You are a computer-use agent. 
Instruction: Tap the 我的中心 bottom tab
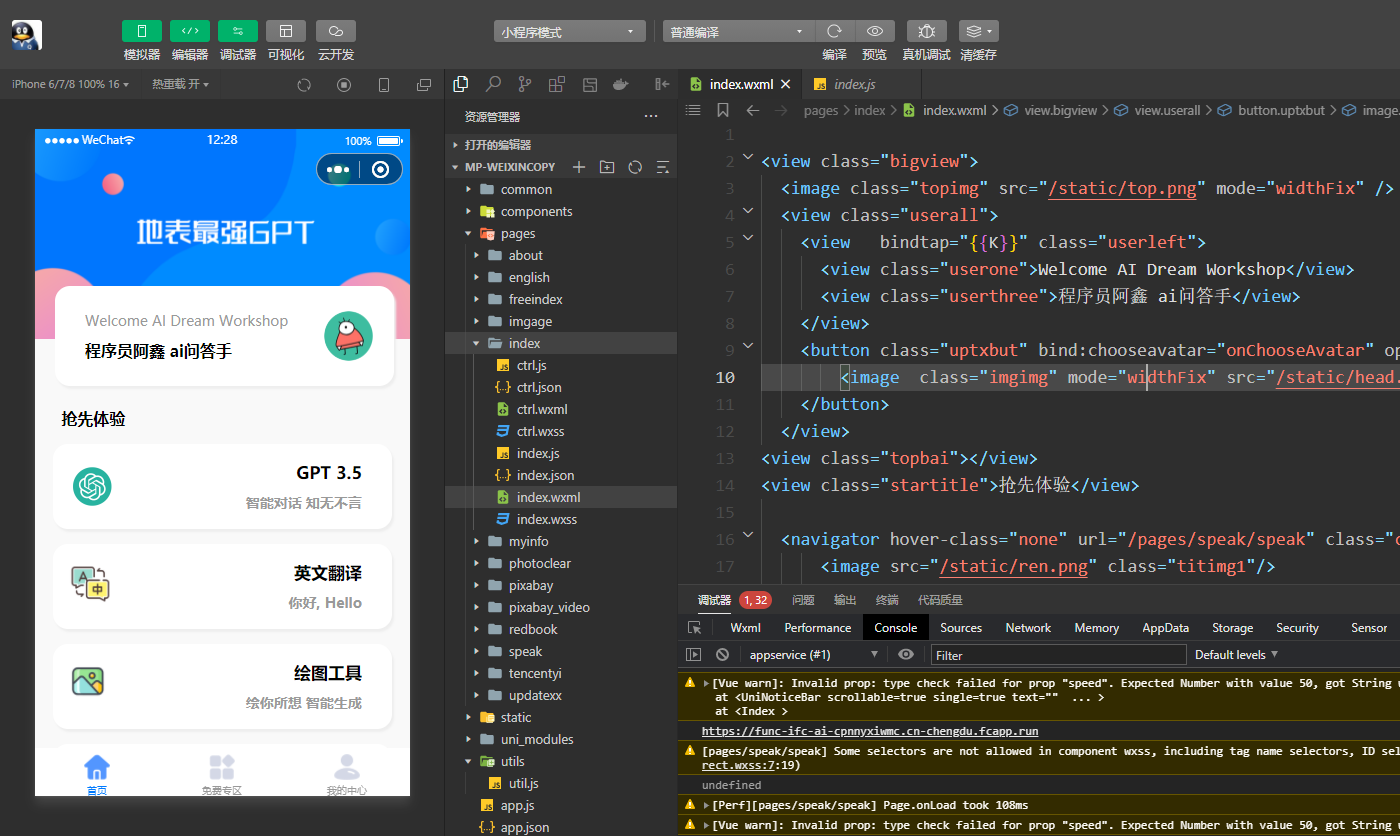[347, 775]
